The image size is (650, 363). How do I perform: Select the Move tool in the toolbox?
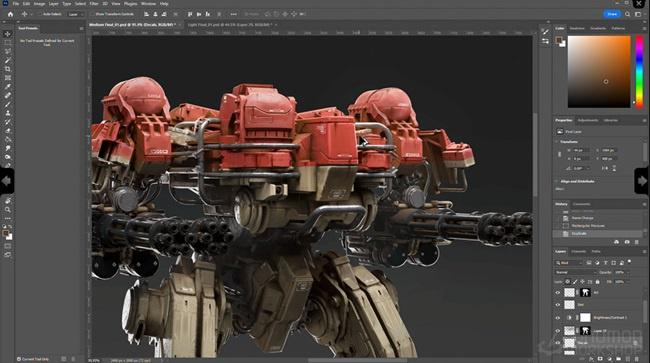7,34
